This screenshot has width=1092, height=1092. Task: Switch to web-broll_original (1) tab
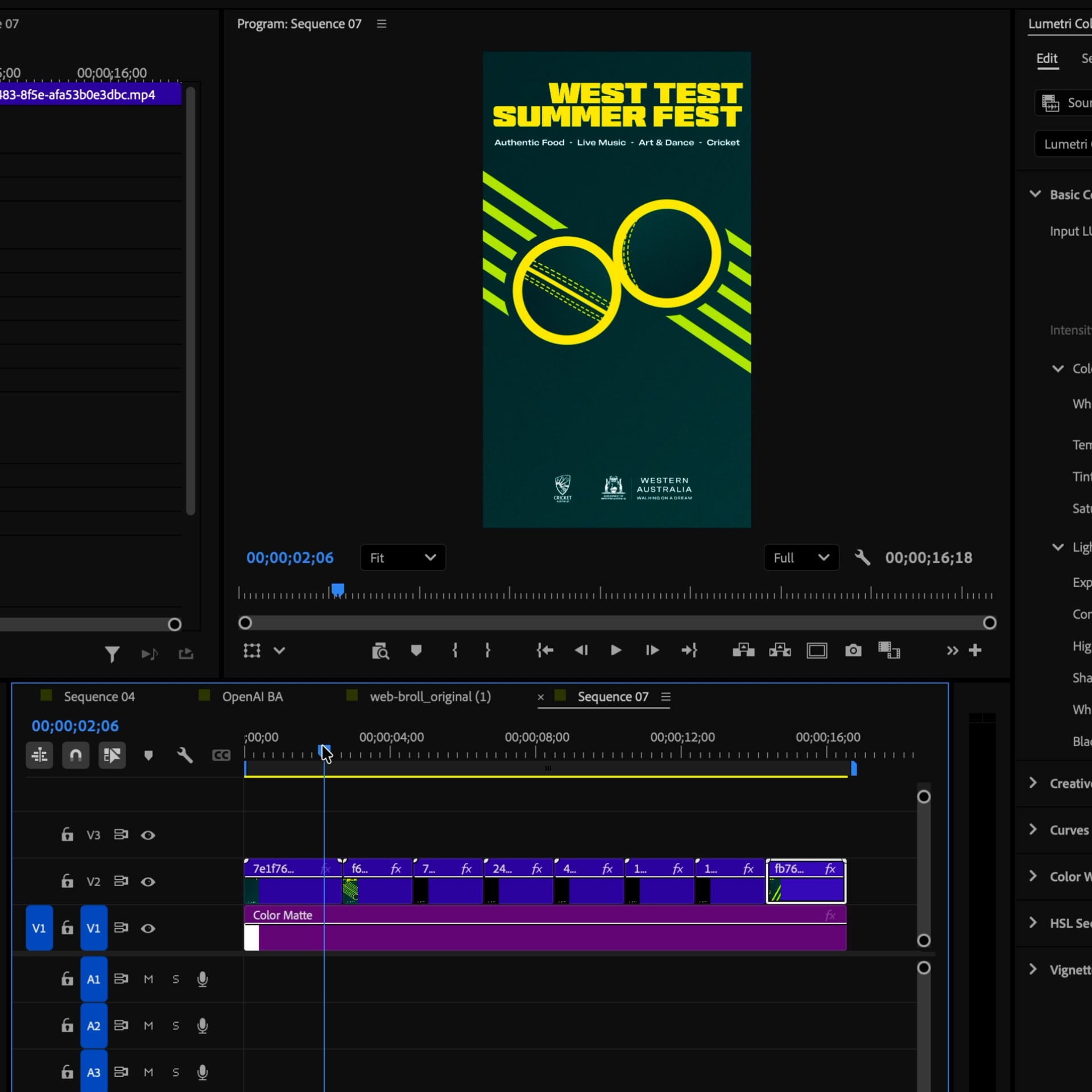pyautogui.click(x=430, y=697)
